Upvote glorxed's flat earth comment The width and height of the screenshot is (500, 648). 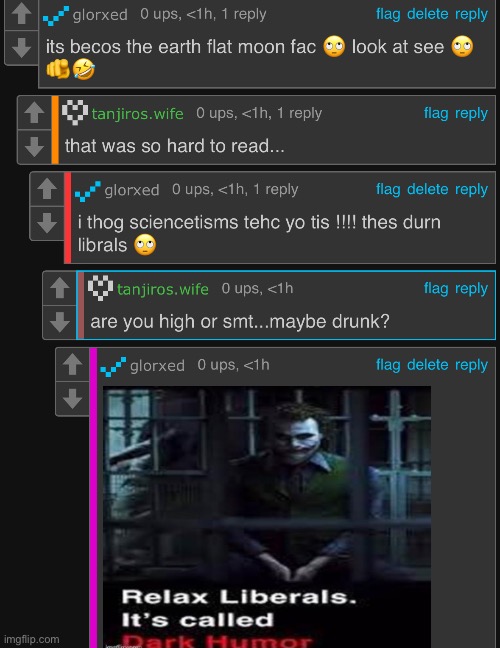pos(21,14)
